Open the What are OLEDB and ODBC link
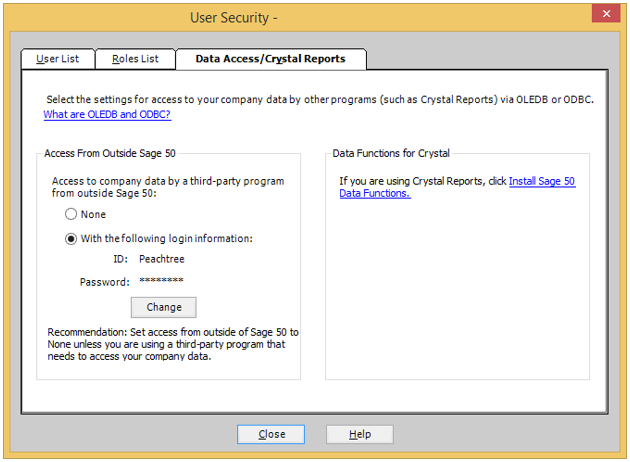 (107, 114)
